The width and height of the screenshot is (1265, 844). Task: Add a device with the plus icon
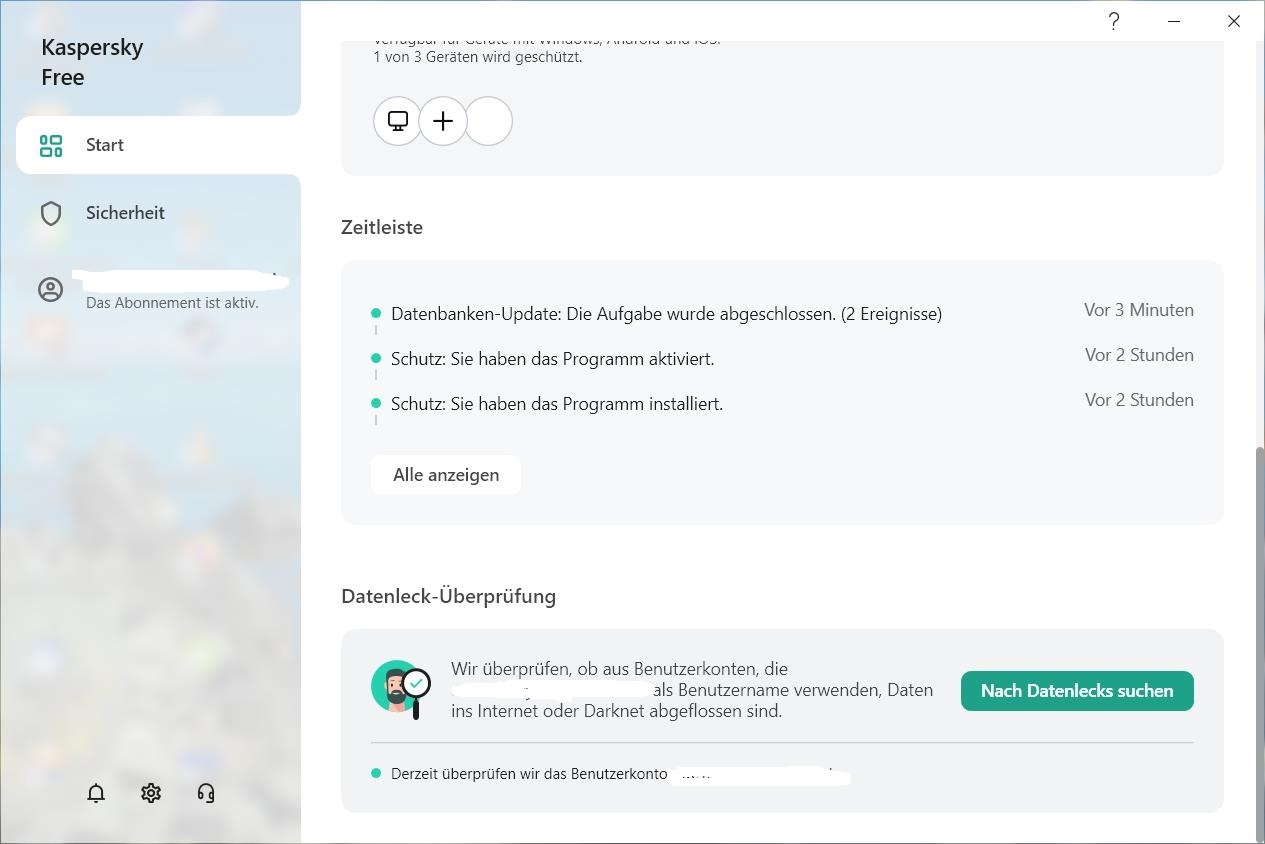coord(443,121)
